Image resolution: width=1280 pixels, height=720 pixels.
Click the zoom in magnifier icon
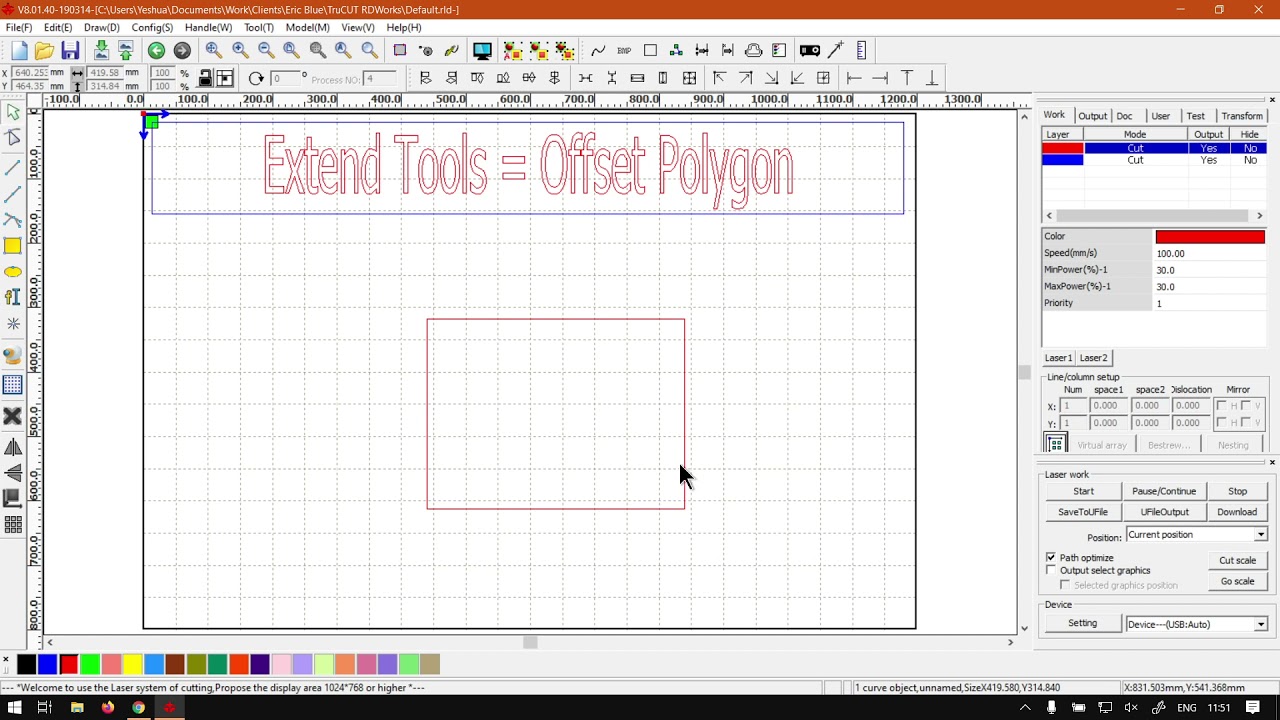click(240, 51)
